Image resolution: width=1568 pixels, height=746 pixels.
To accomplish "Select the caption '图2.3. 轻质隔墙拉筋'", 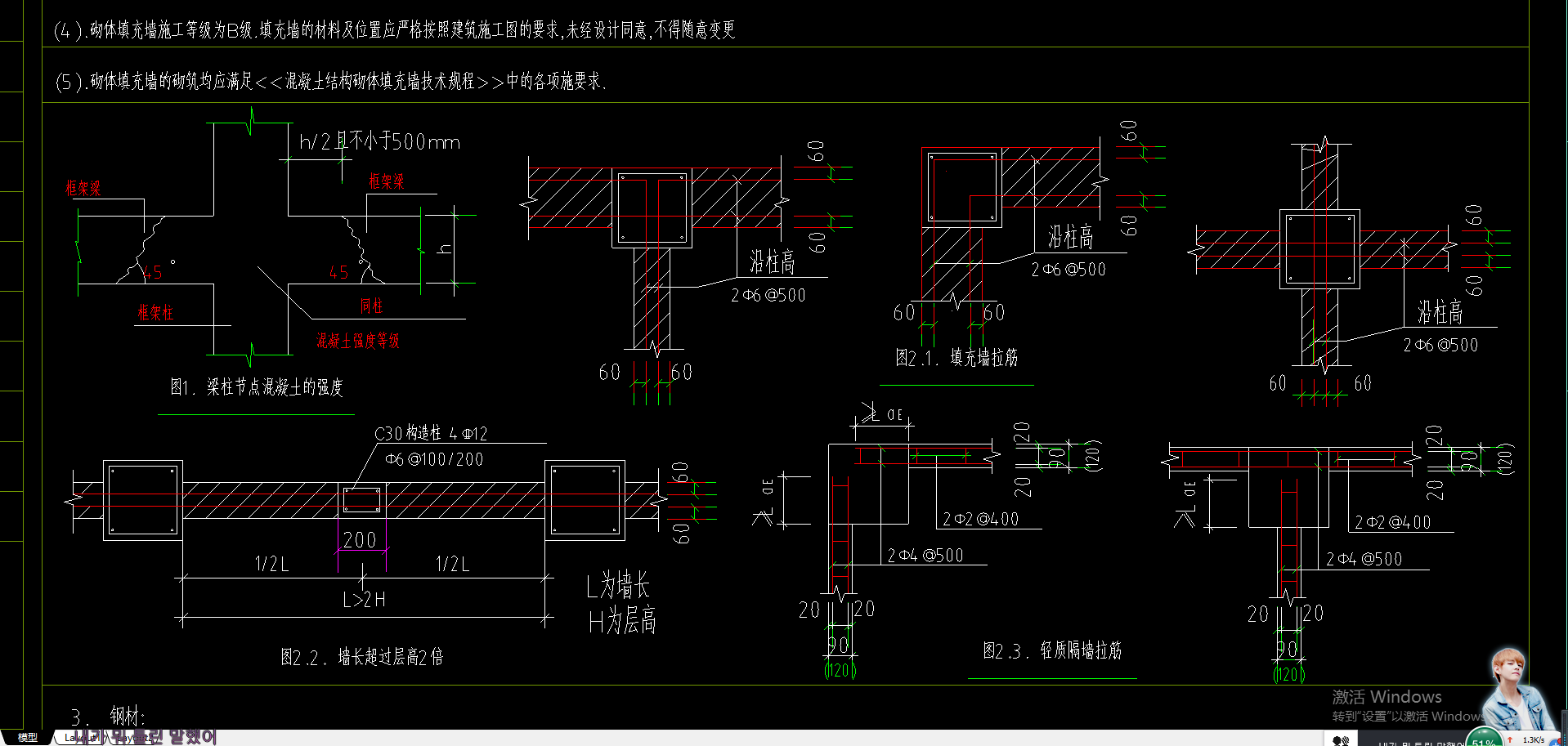I will [x=1052, y=650].
